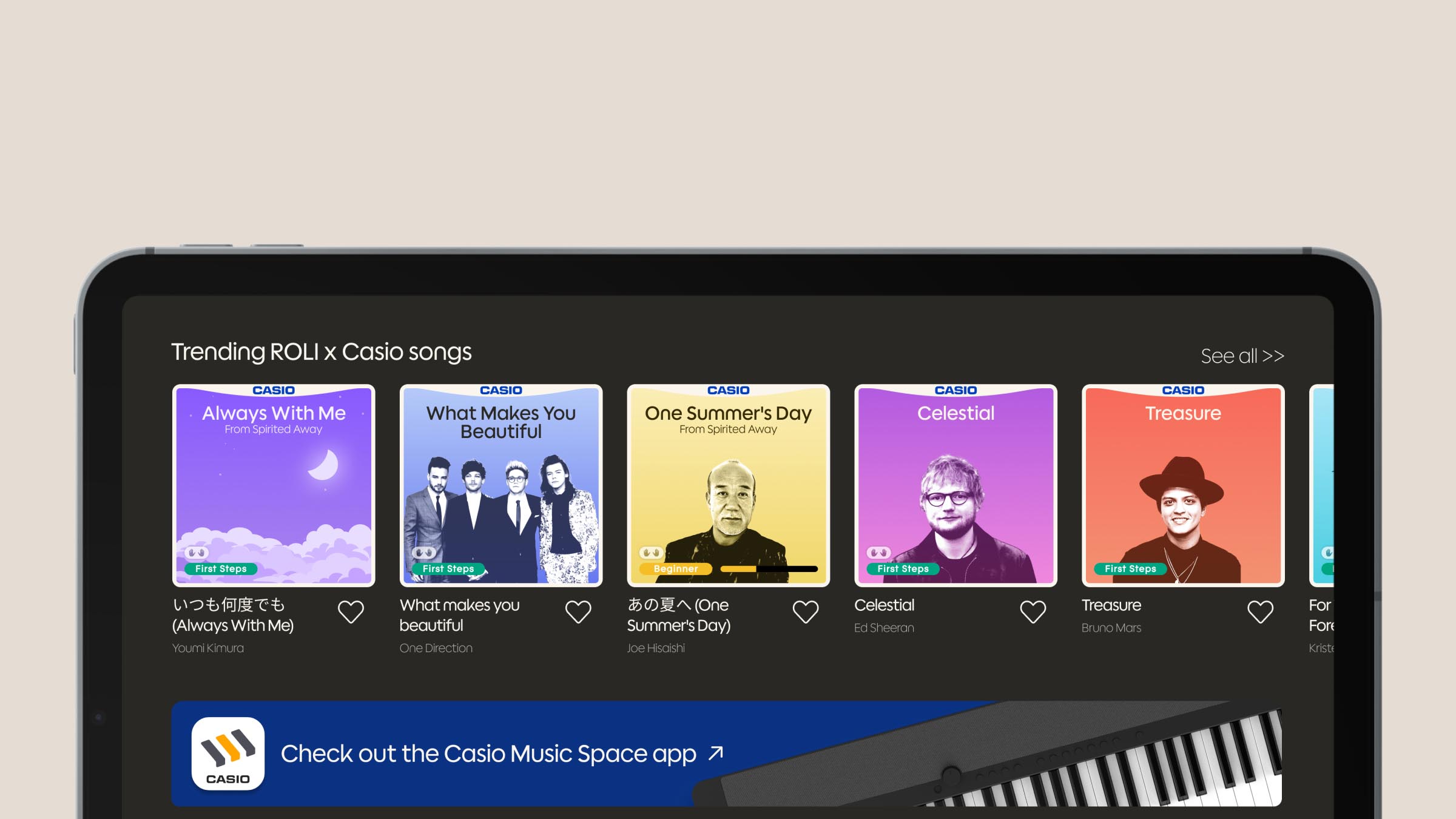
Task: Open Celestial album cover
Action: (955, 485)
